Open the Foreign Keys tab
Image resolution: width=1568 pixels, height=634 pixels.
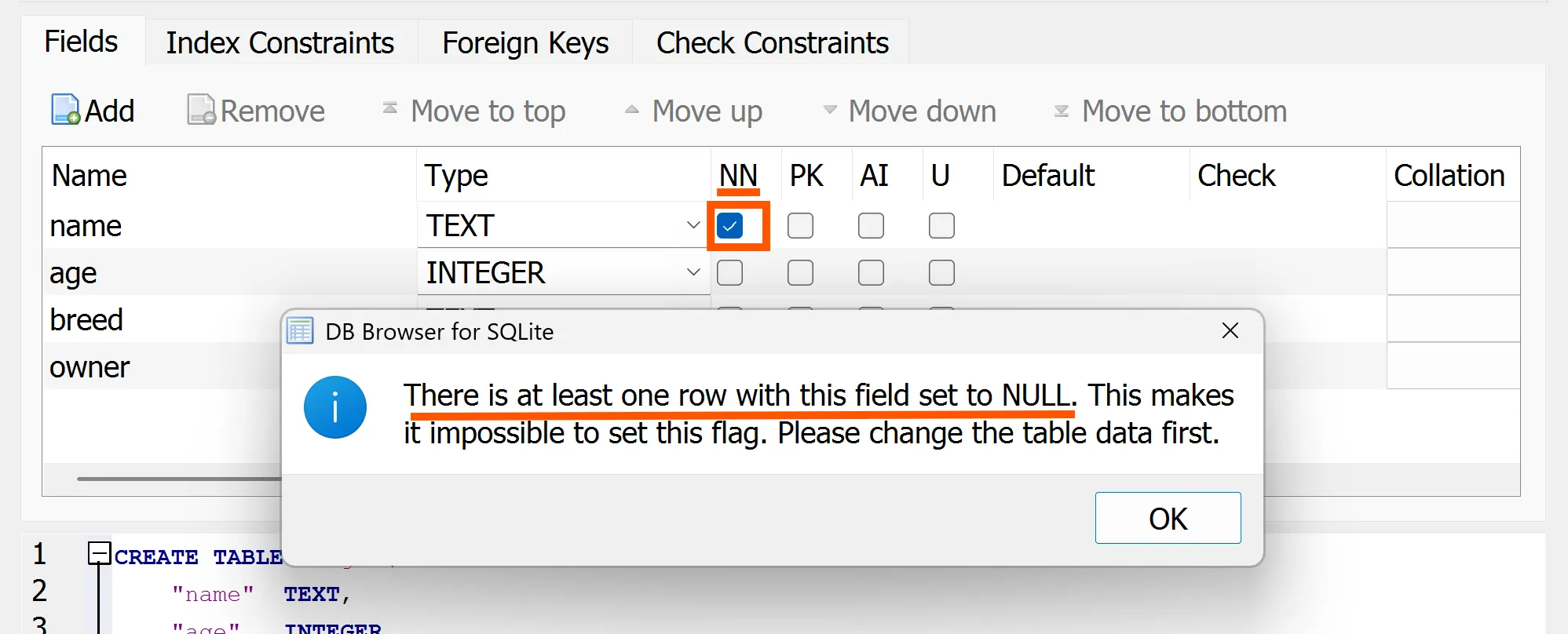(x=525, y=43)
